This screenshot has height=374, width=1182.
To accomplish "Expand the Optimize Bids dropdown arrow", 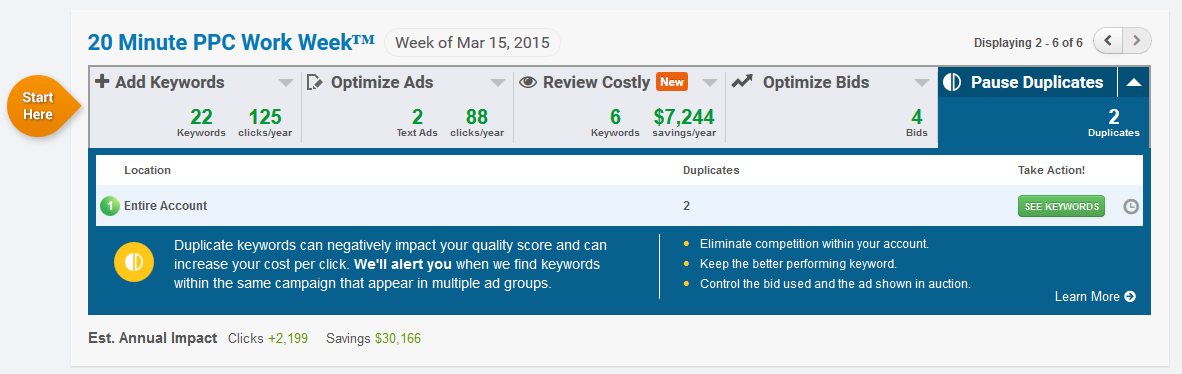I will [922, 82].
